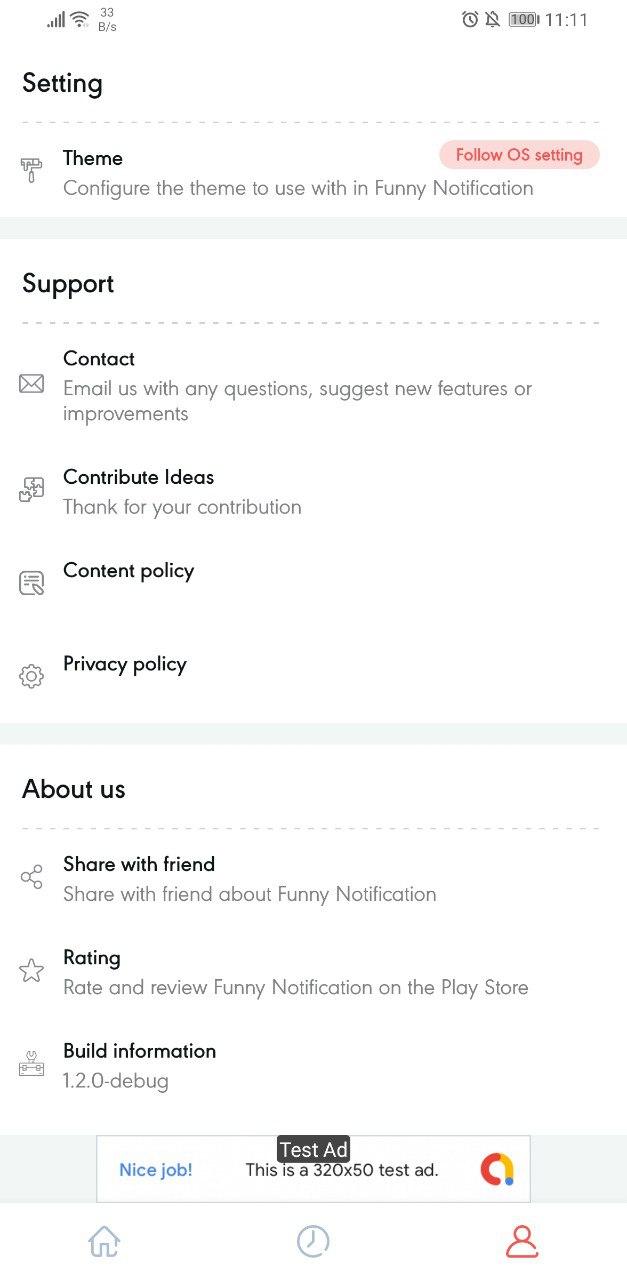Tap the Privacy policy gear icon
Image resolution: width=627 pixels, height=1280 pixels.
[x=32, y=677]
